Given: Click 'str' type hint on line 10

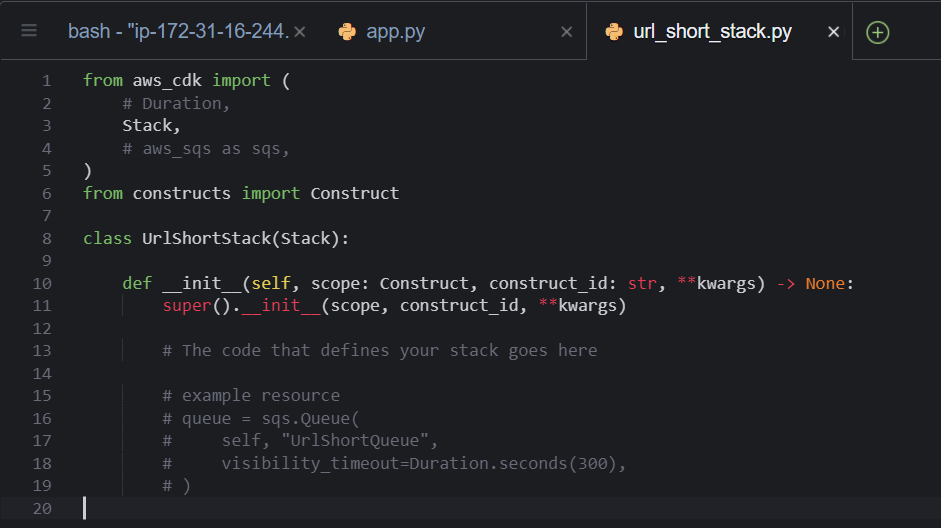Looking at the screenshot, I should tap(642, 283).
